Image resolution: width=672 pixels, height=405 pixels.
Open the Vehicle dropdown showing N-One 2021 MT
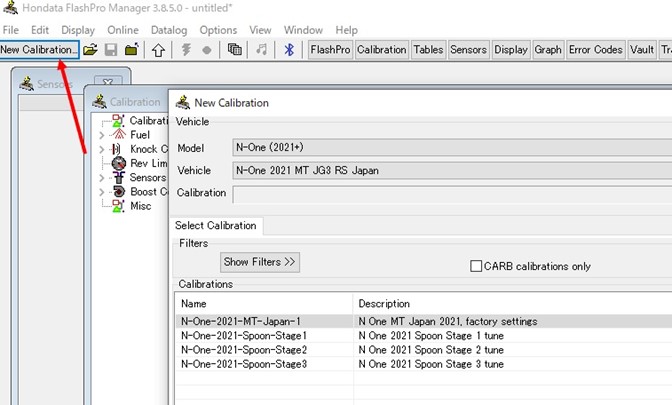point(452,171)
